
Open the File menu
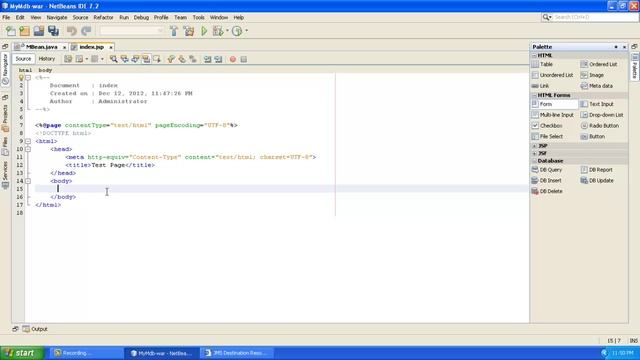coord(6,18)
